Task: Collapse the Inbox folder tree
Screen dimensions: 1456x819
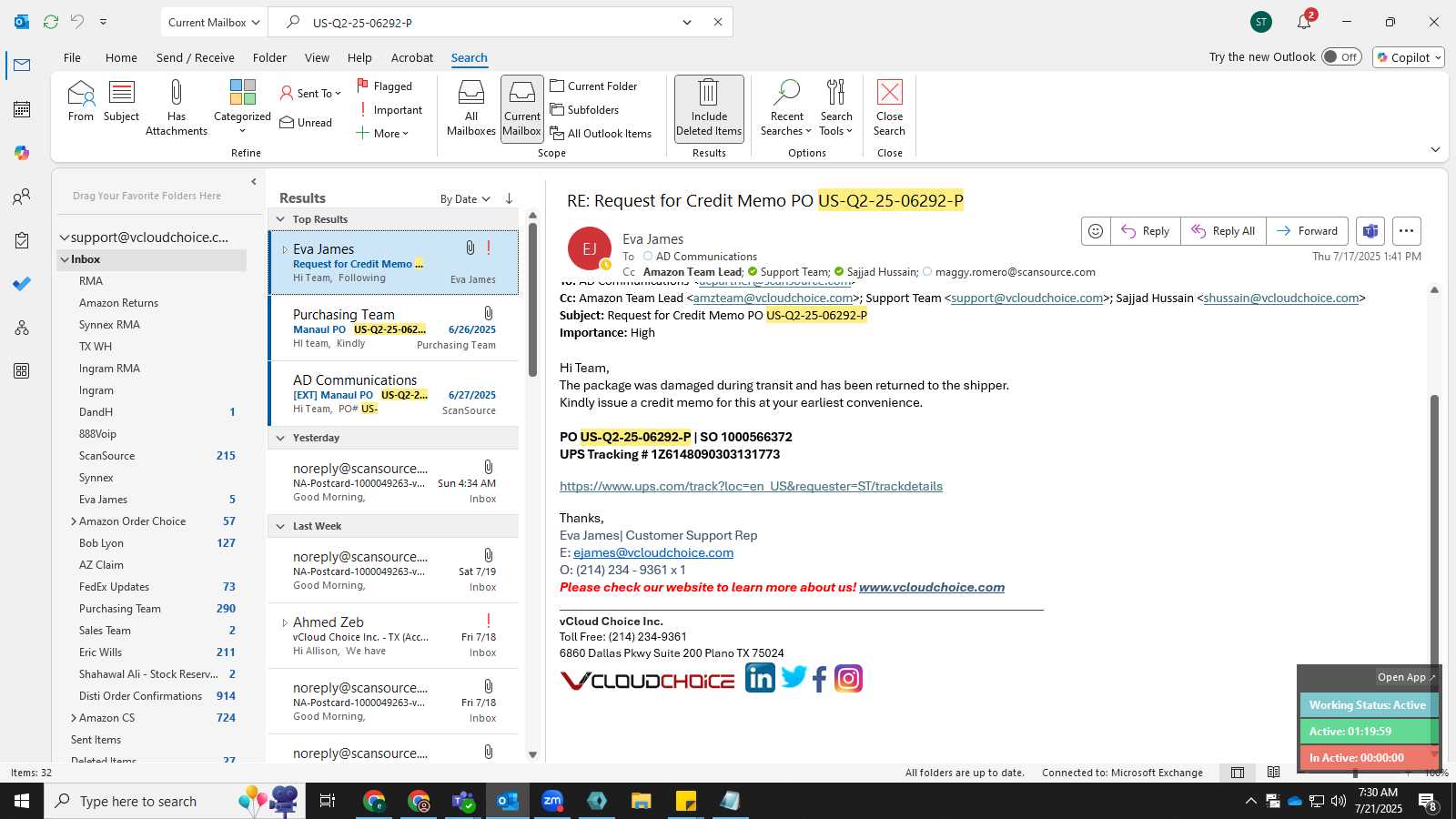Action: coord(65,259)
